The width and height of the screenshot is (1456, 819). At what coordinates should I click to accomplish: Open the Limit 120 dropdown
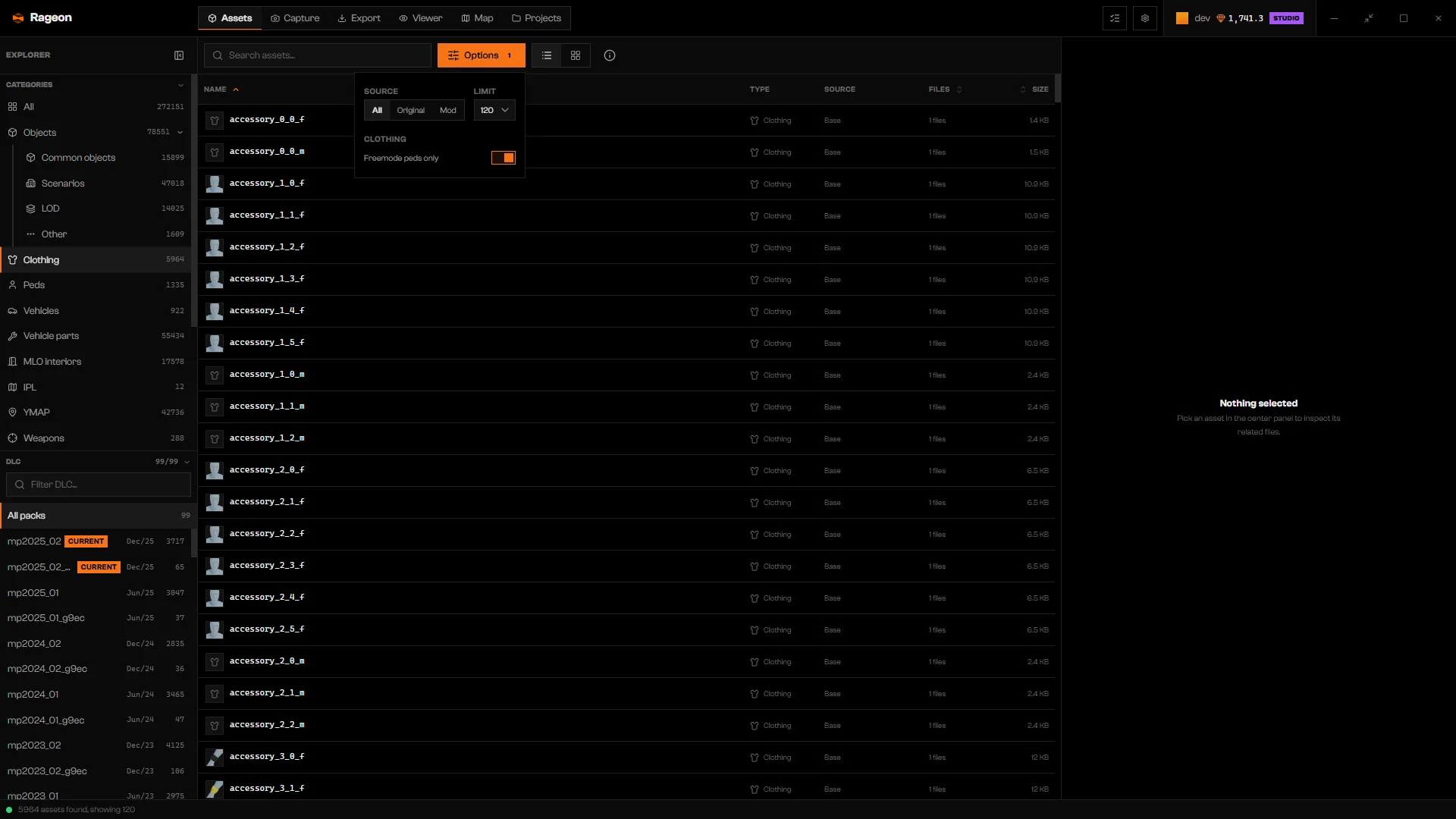coord(494,111)
